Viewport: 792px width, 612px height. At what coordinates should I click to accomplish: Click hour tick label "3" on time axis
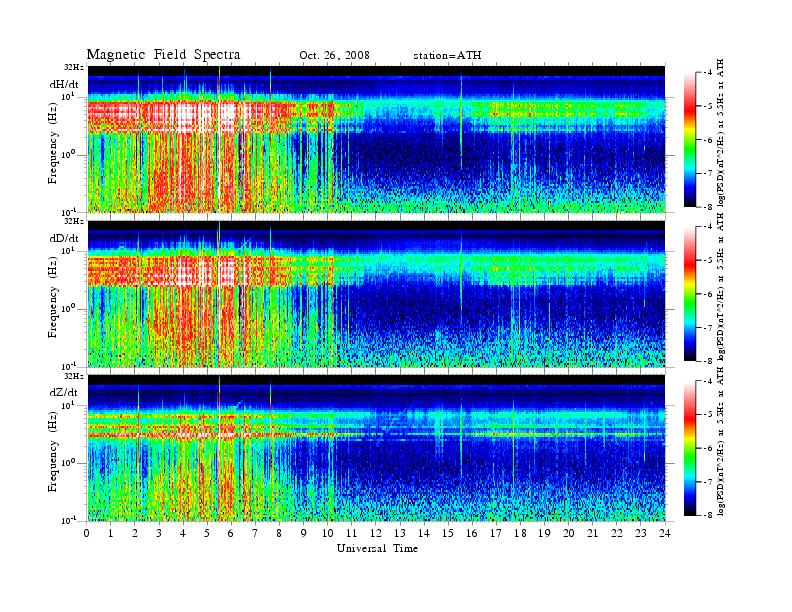159,534
